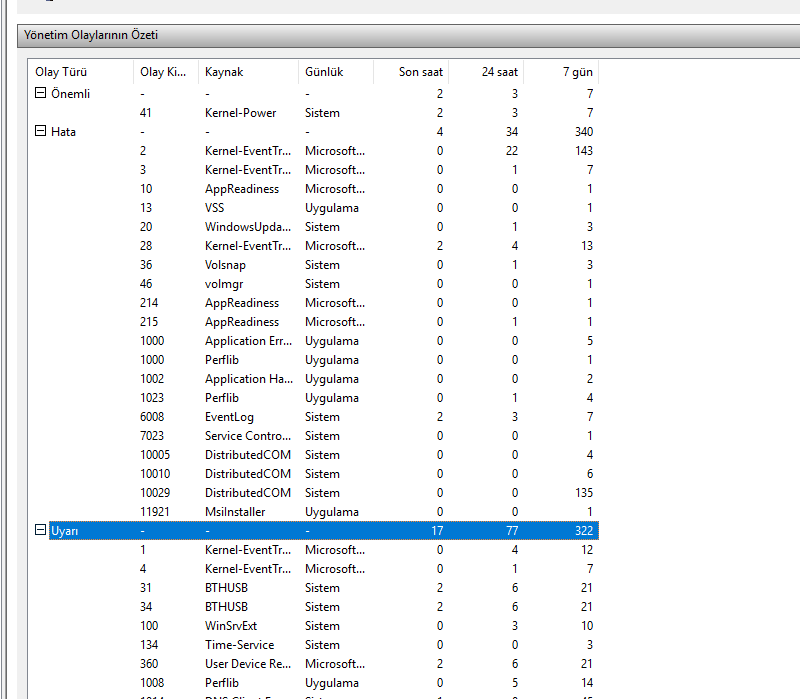Select the Önemli summary row
The width and height of the screenshot is (800, 699).
tap(323, 93)
